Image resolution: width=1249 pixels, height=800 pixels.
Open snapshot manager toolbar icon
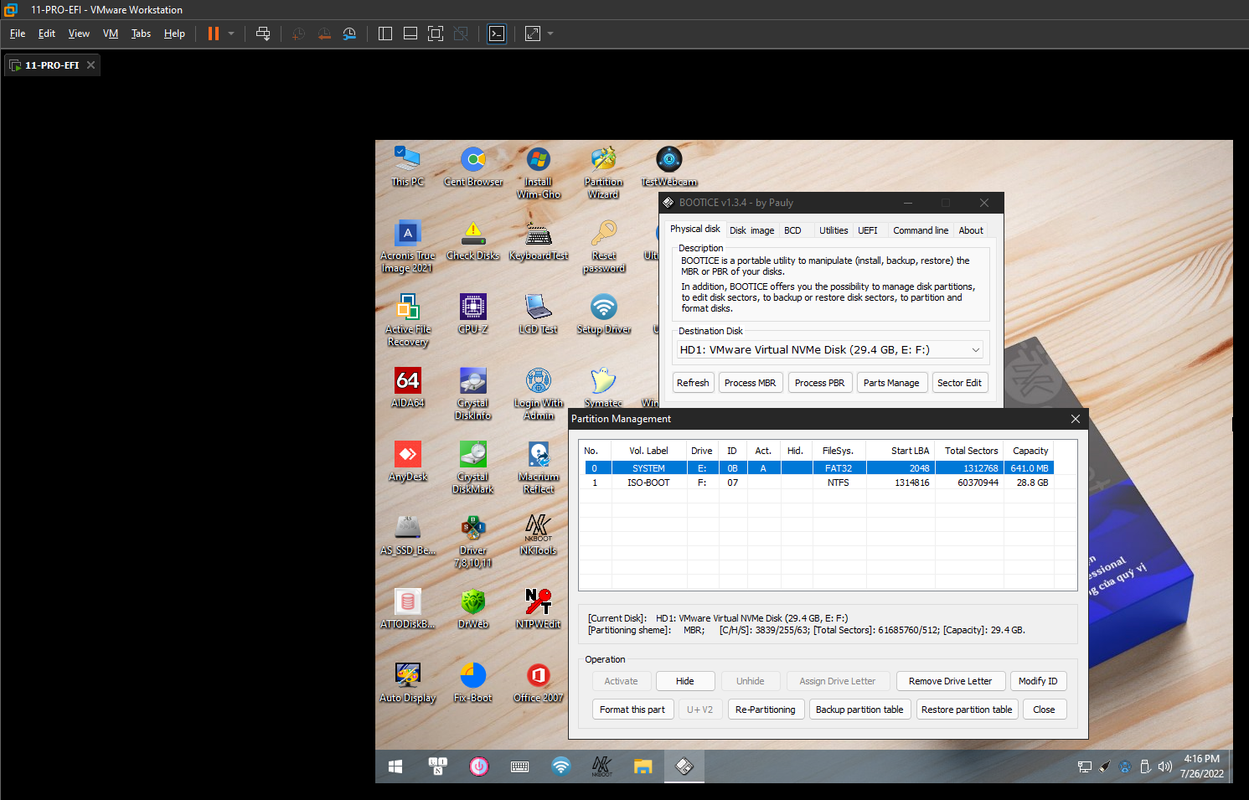(x=349, y=33)
